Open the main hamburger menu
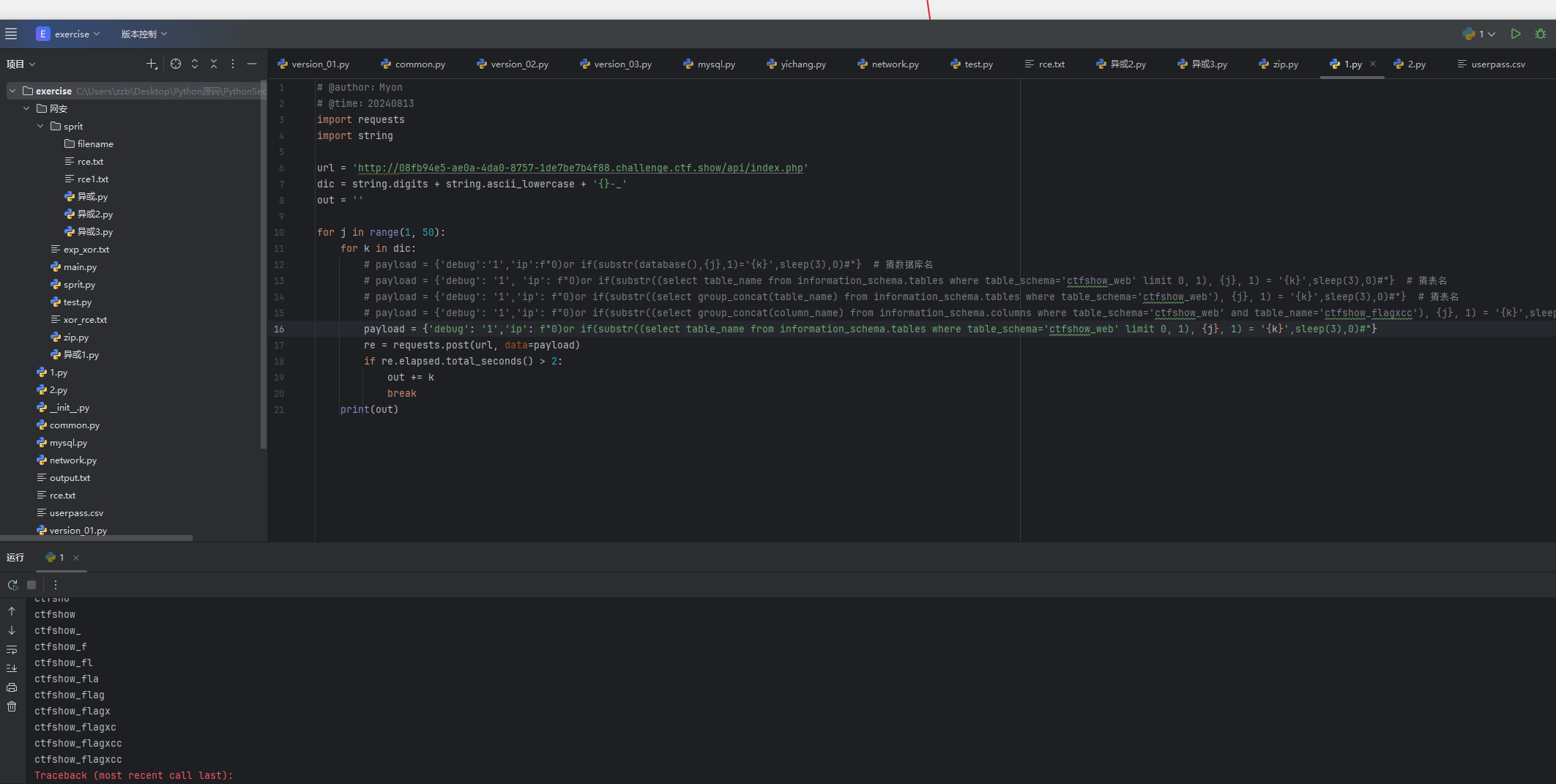This screenshot has width=1556, height=784. 11,34
